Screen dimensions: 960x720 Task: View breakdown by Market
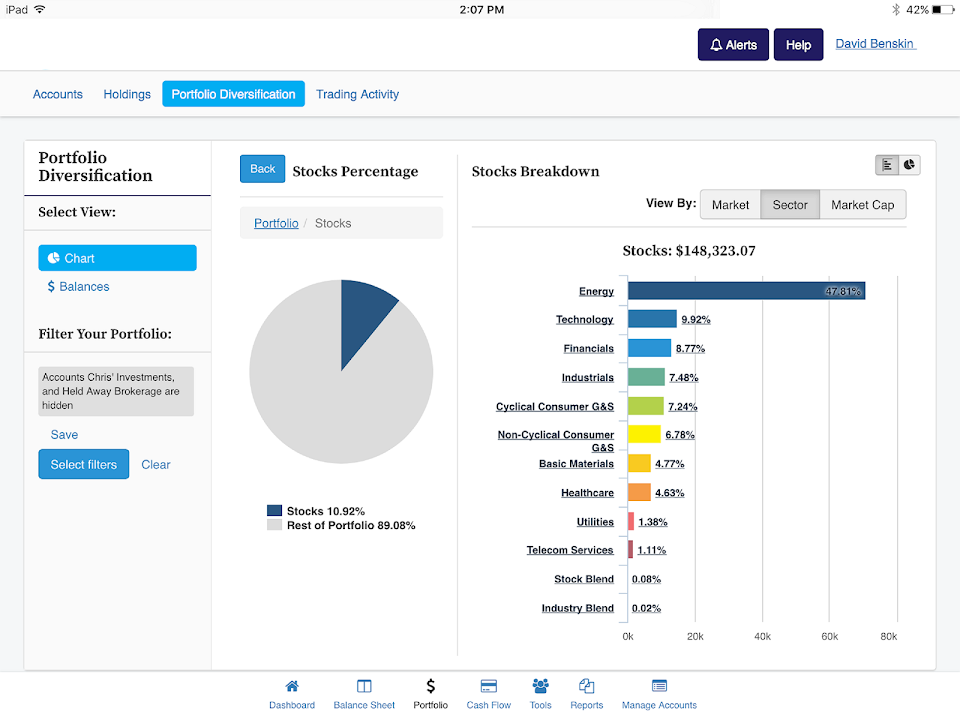730,205
